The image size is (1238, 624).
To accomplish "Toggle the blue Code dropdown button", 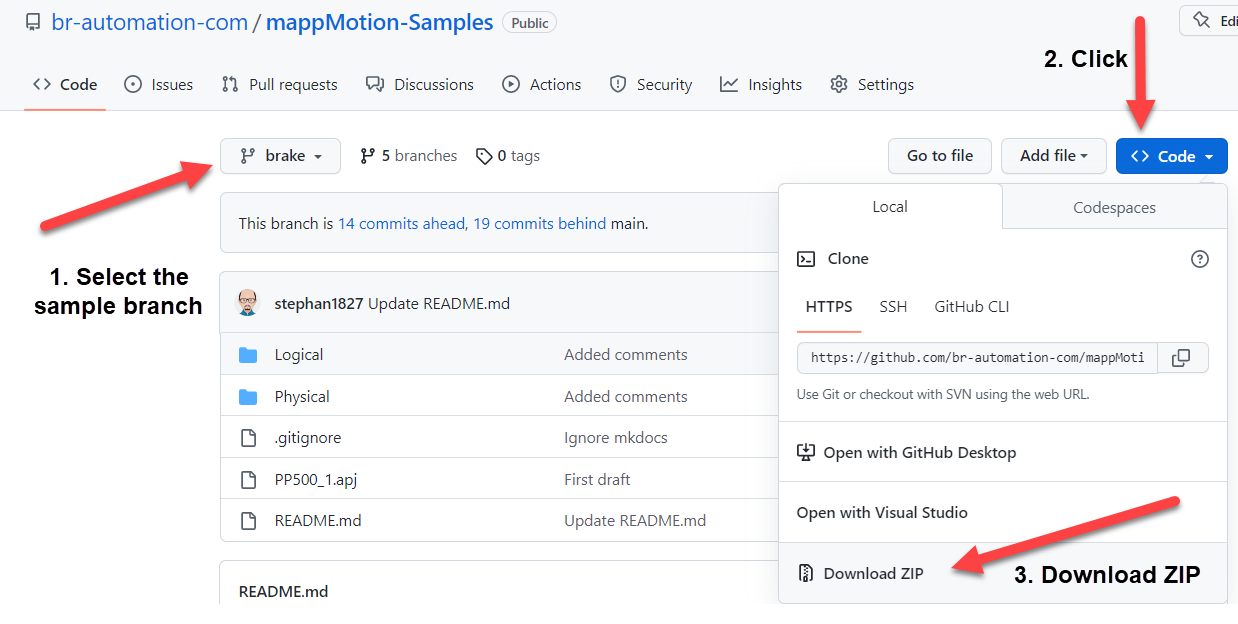I will pos(1172,156).
